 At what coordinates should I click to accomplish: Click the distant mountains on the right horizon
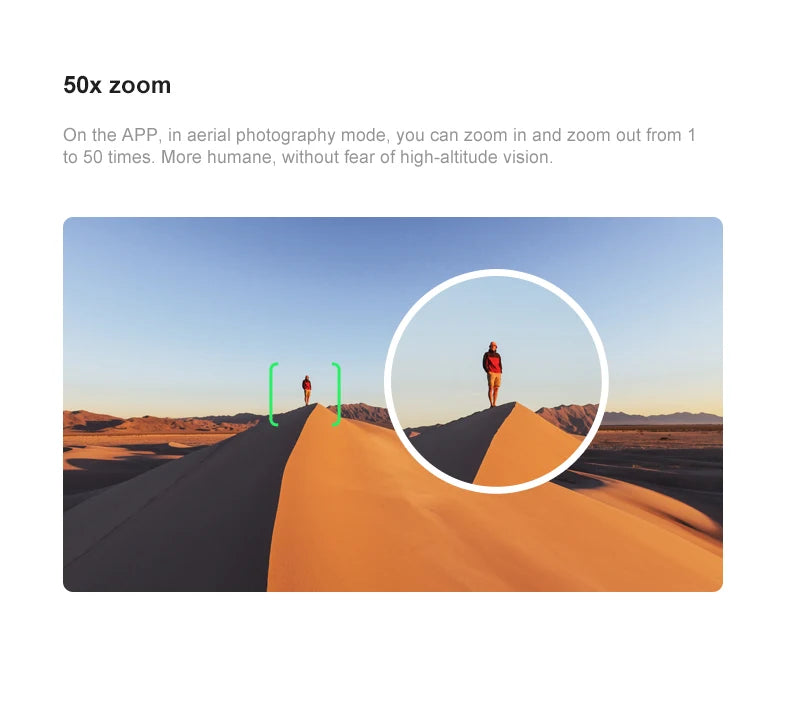[665, 418]
